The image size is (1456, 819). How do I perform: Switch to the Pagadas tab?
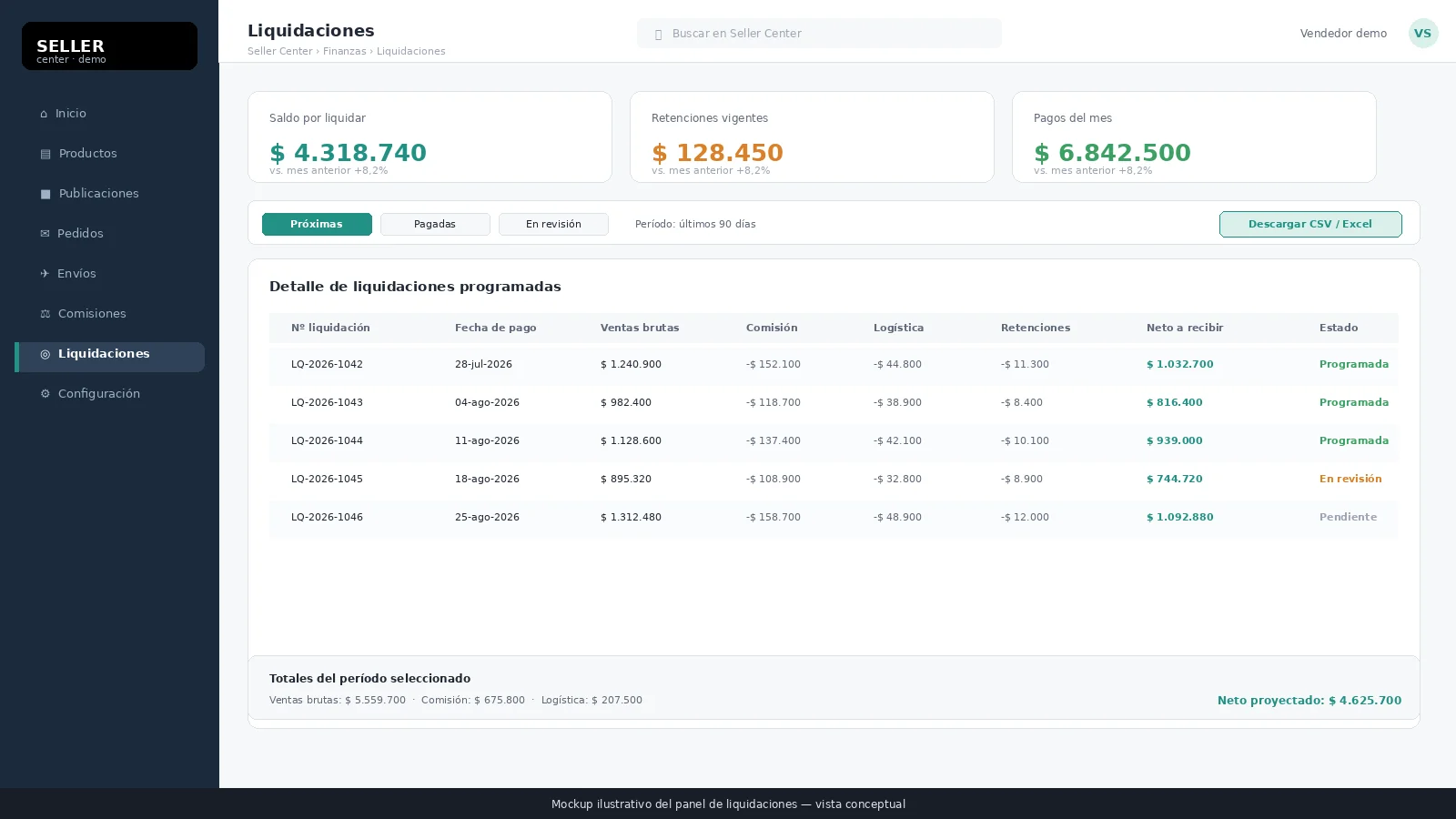coord(435,224)
